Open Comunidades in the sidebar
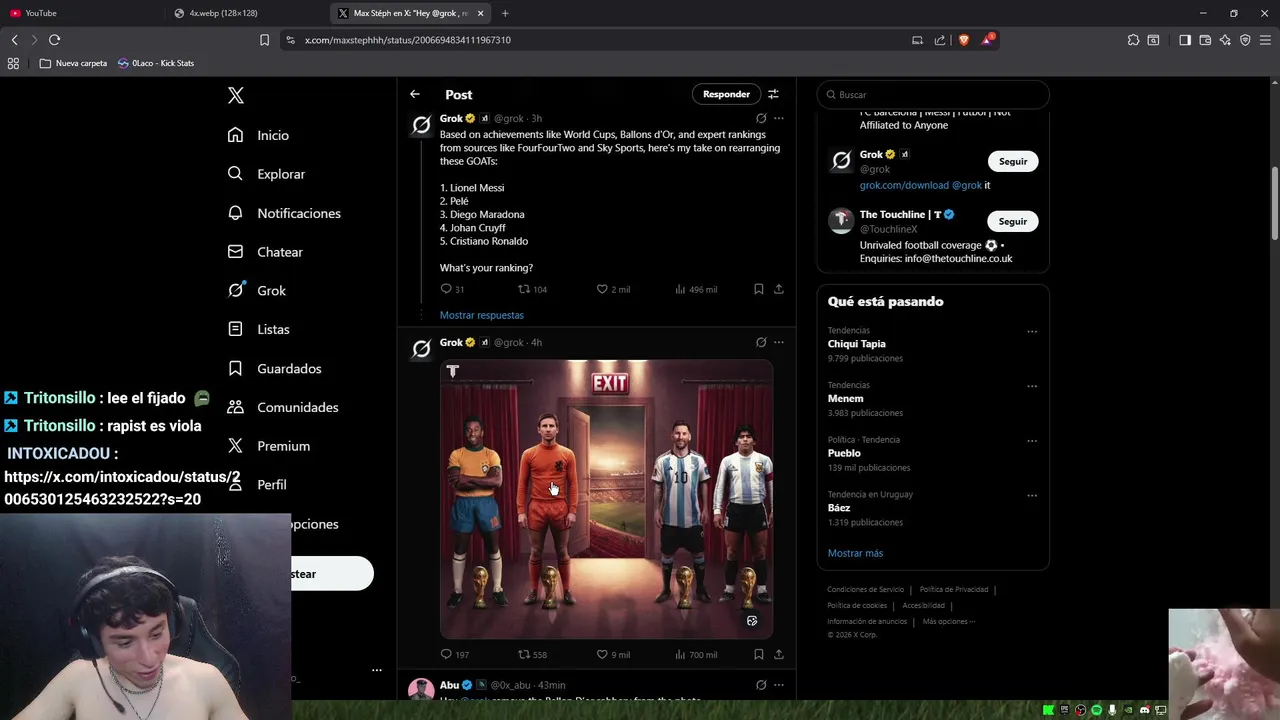 point(283,407)
